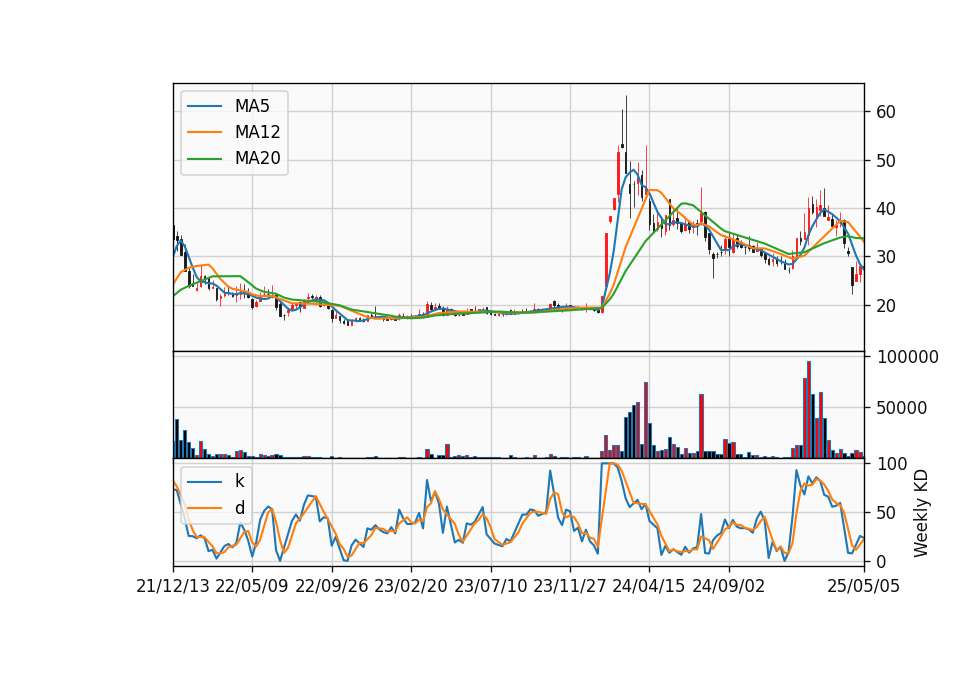Click the 23/11/27 date tick label
This screenshot has height=690, width=960.
[570, 587]
